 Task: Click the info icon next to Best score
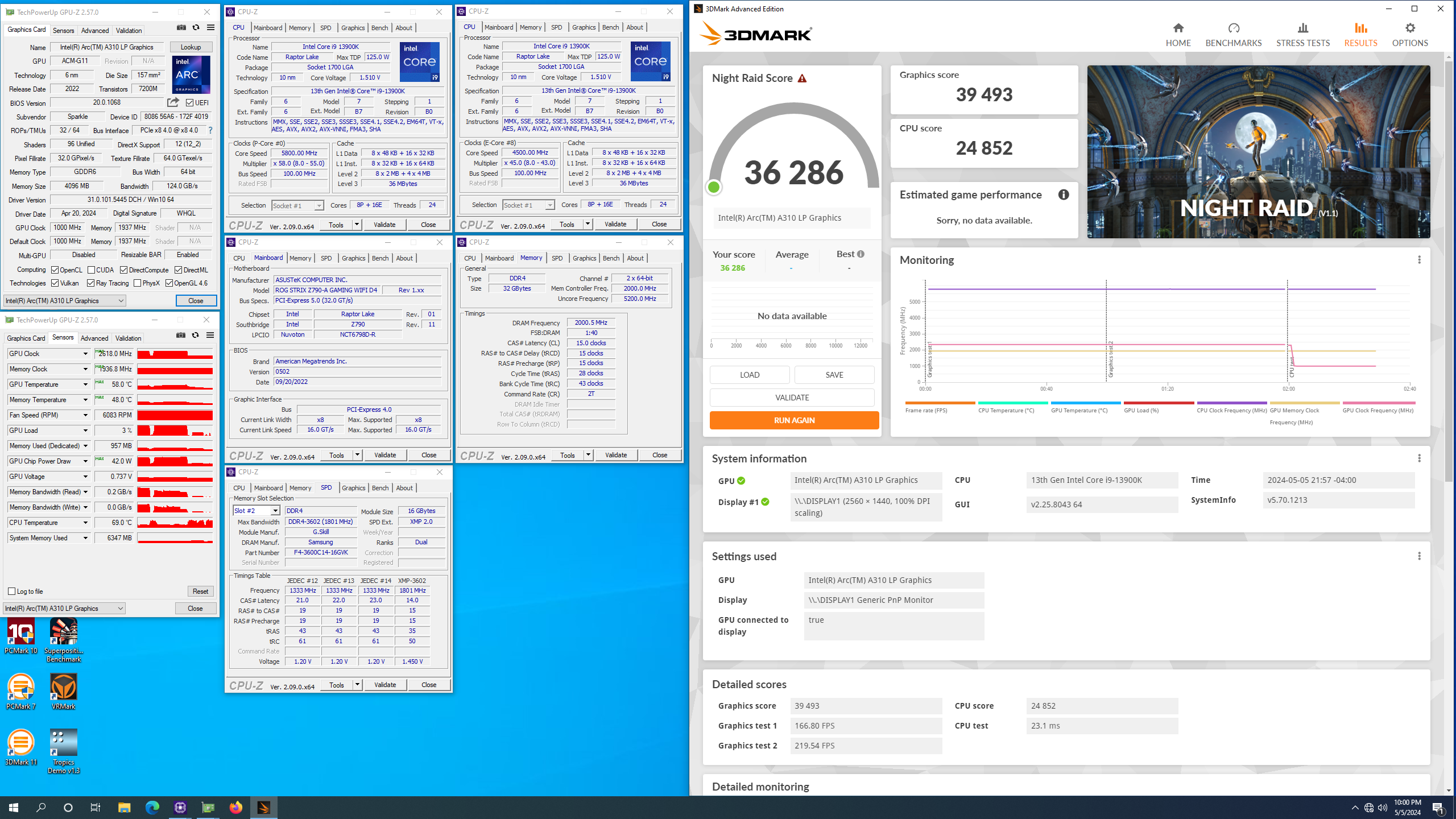861,254
